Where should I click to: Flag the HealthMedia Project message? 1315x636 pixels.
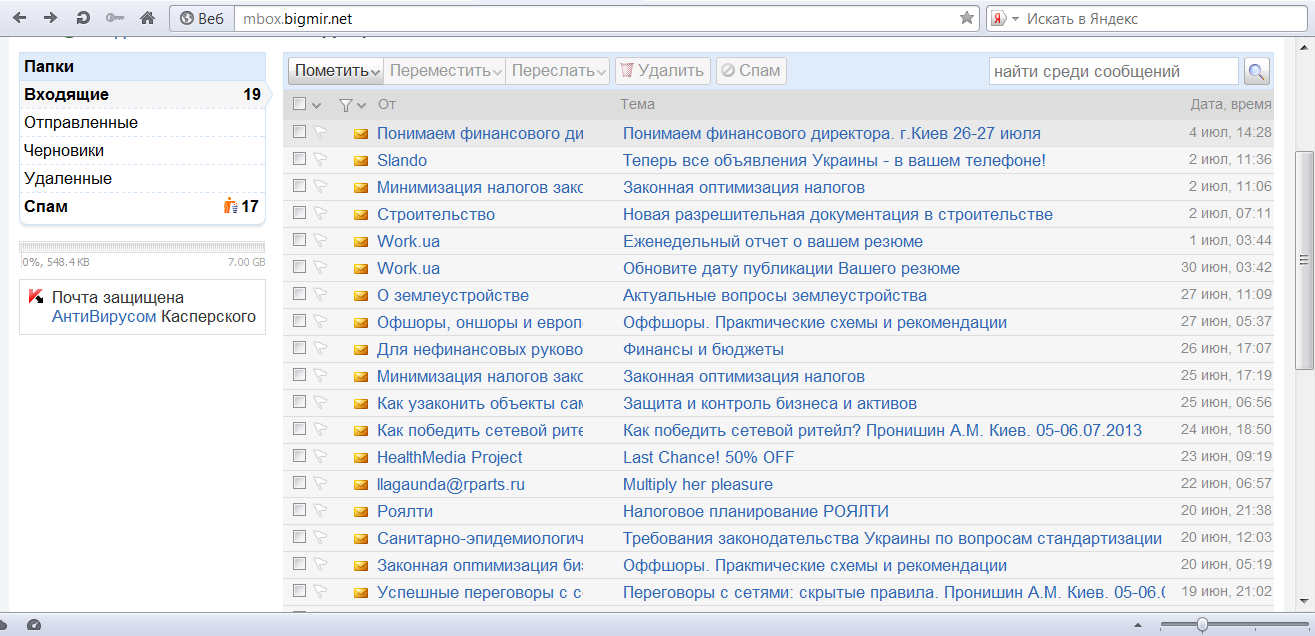pyautogui.click(x=320, y=457)
